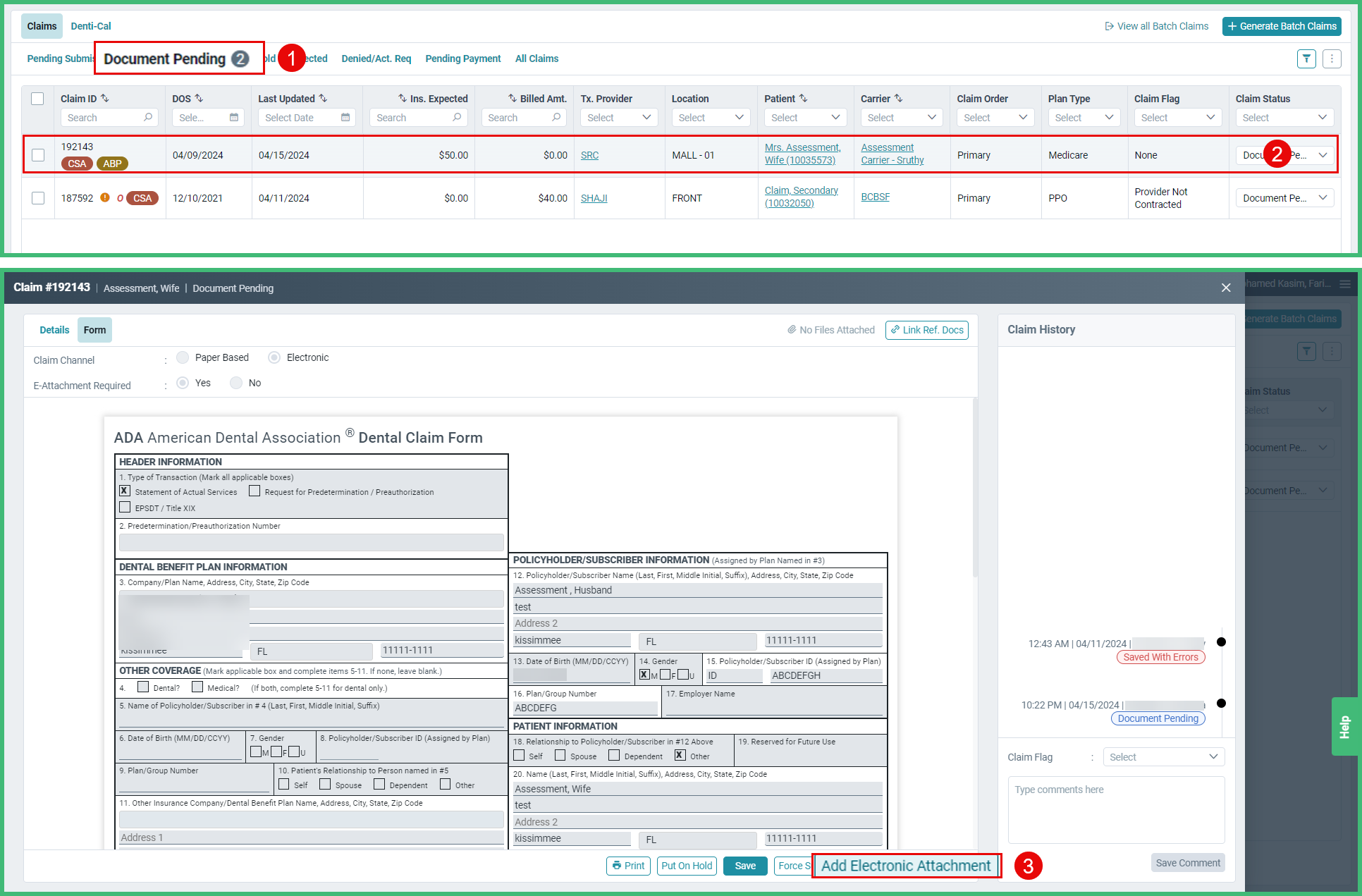Switch to the Details tab in the claim window

[54, 329]
